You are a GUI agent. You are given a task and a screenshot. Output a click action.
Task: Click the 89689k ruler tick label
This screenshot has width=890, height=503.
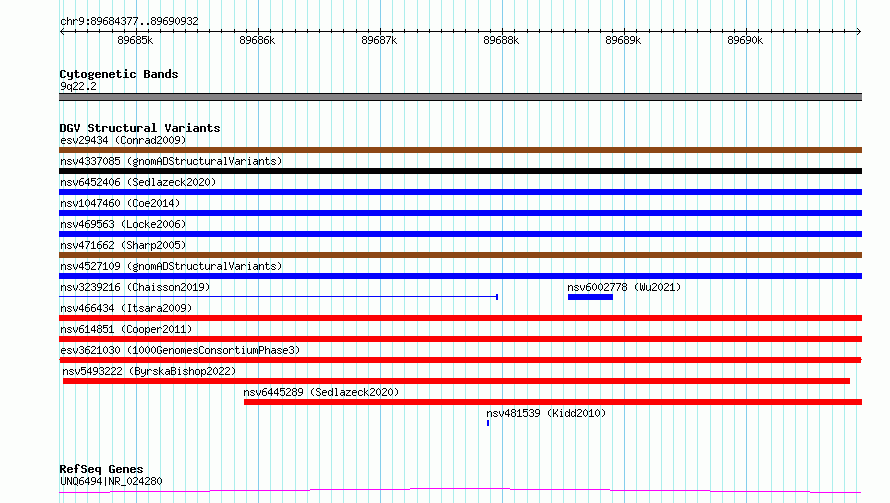click(x=623, y=40)
